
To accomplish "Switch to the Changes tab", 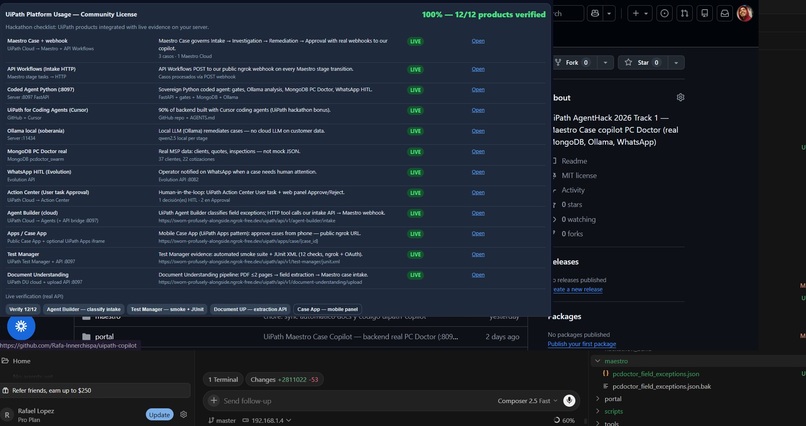I will [x=284, y=379].
